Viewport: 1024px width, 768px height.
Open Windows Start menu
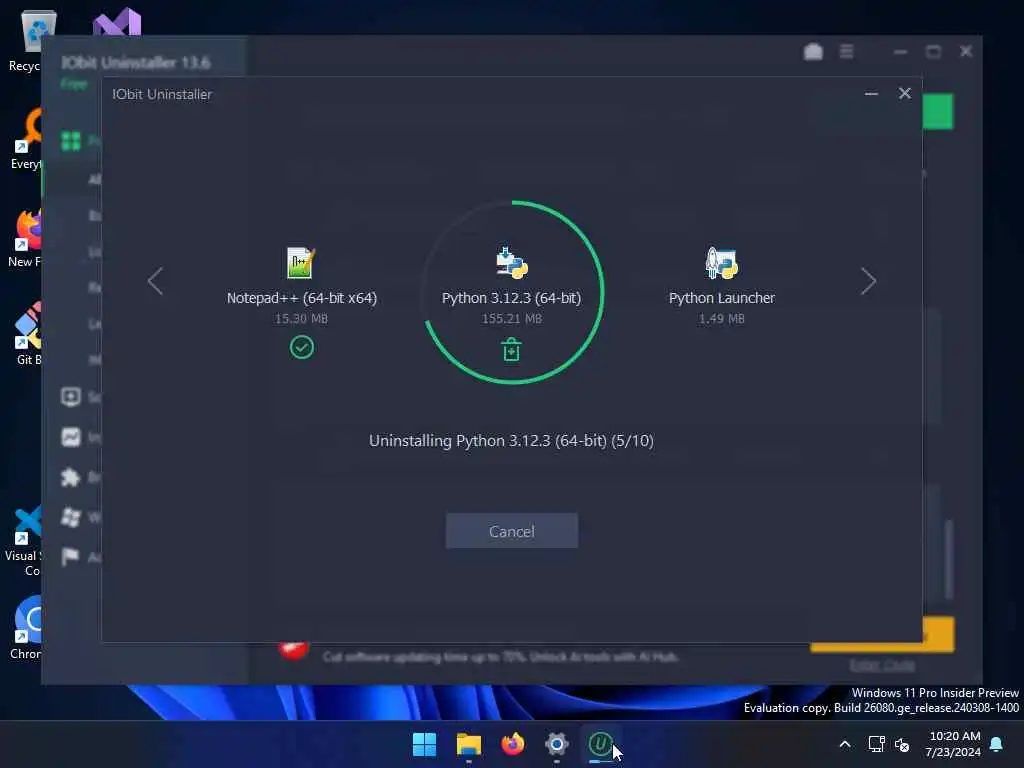(x=424, y=744)
